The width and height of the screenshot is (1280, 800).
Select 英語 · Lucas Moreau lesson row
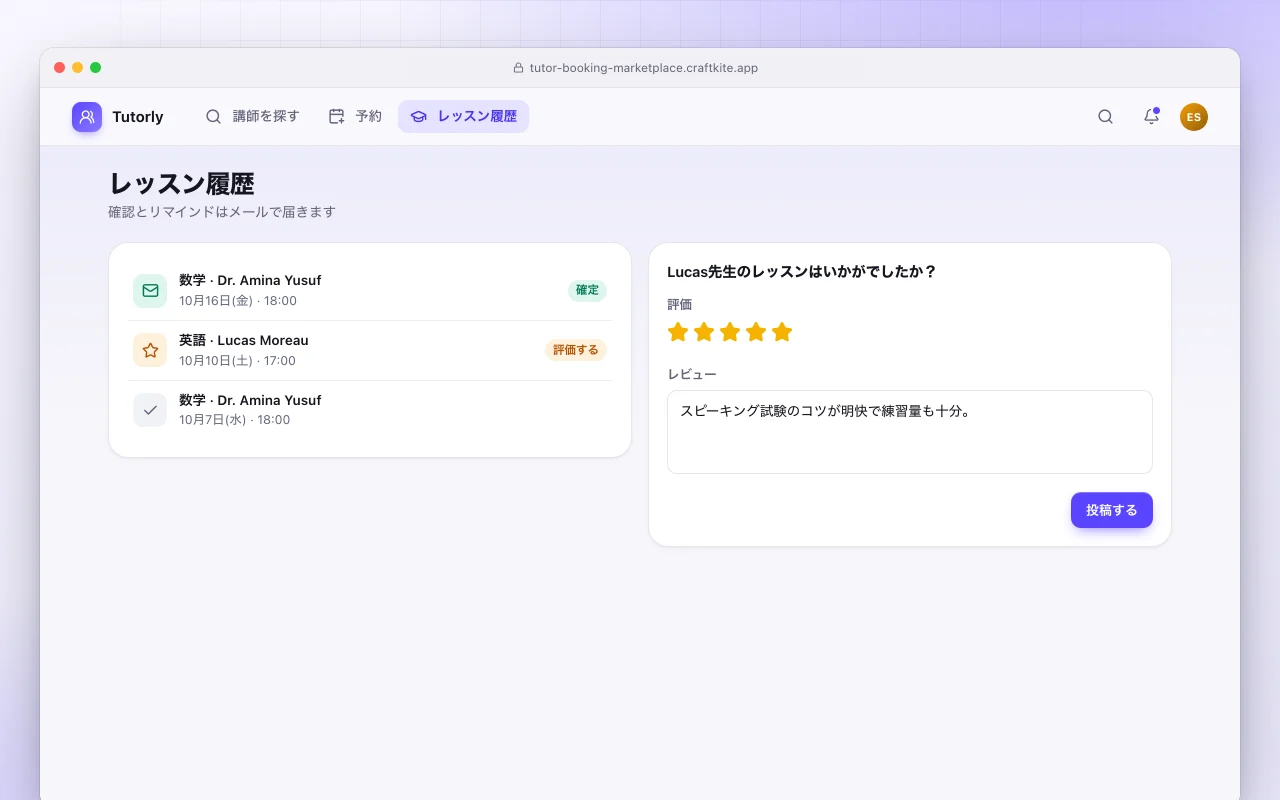[370, 351]
